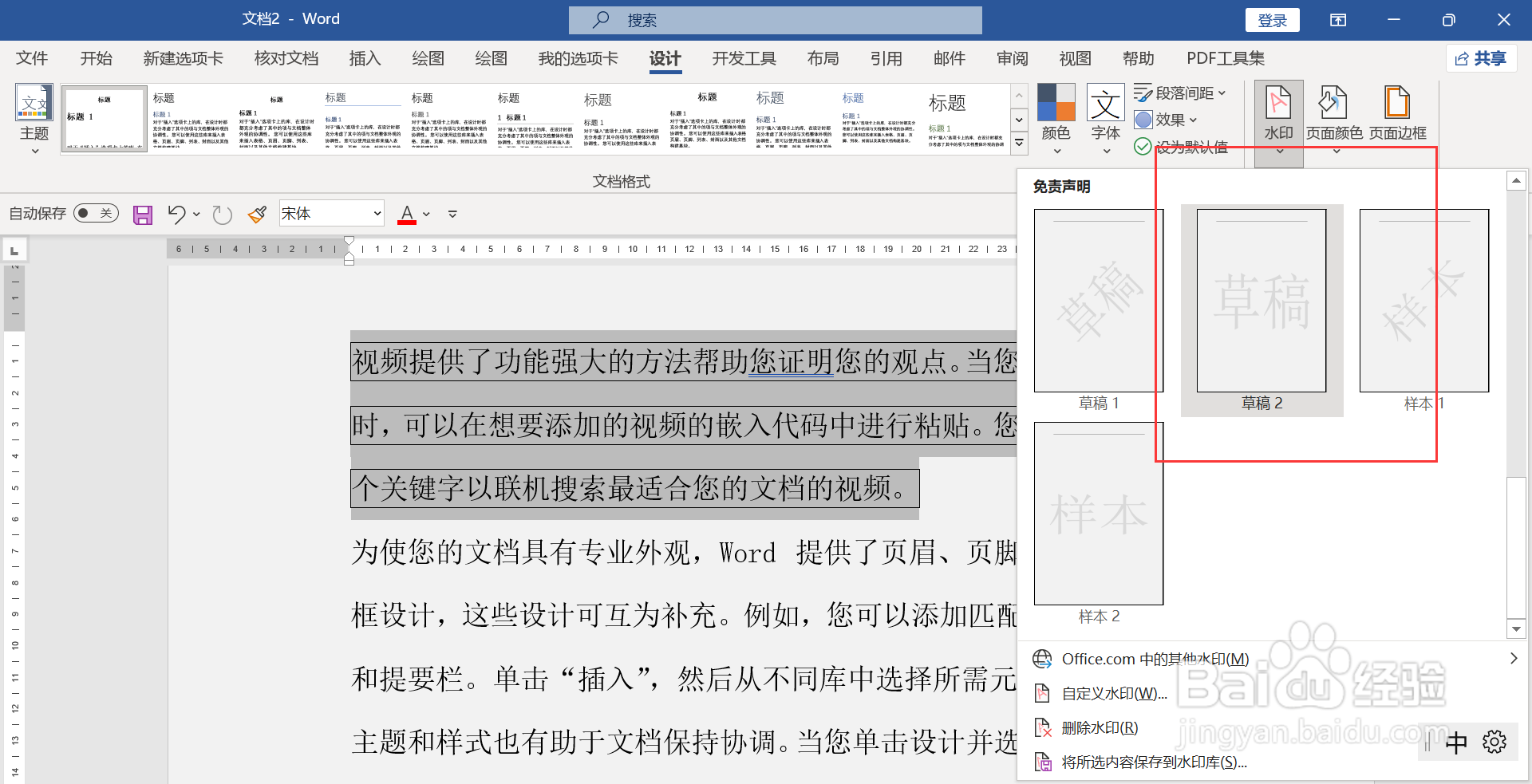Switch to the References (引用) tab
The width and height of the screenshot is (1532, 784).
point(886,58)
